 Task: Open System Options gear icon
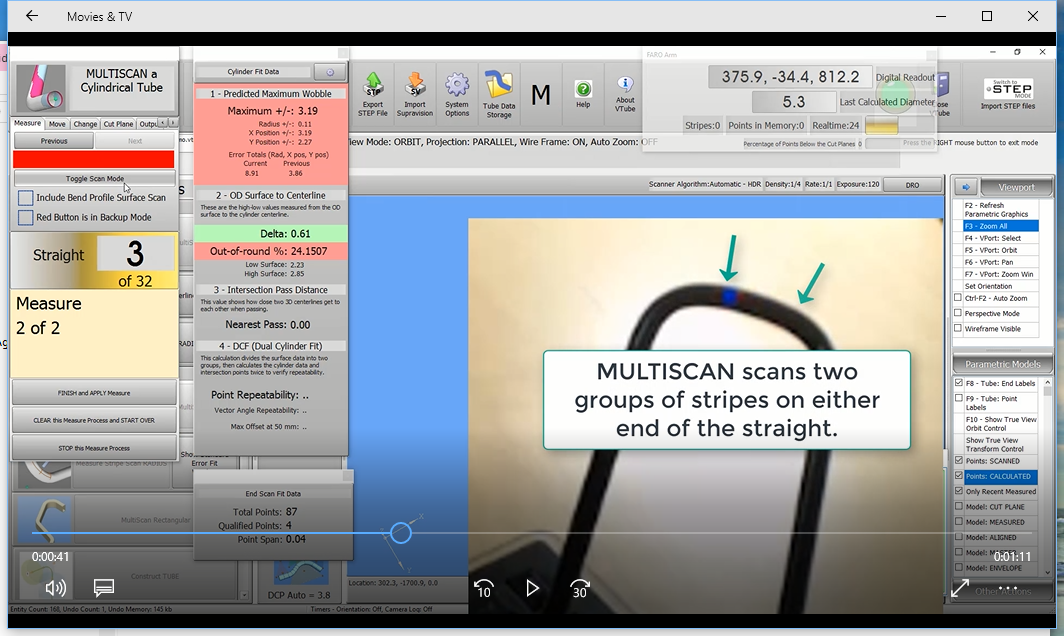[457, 94]
